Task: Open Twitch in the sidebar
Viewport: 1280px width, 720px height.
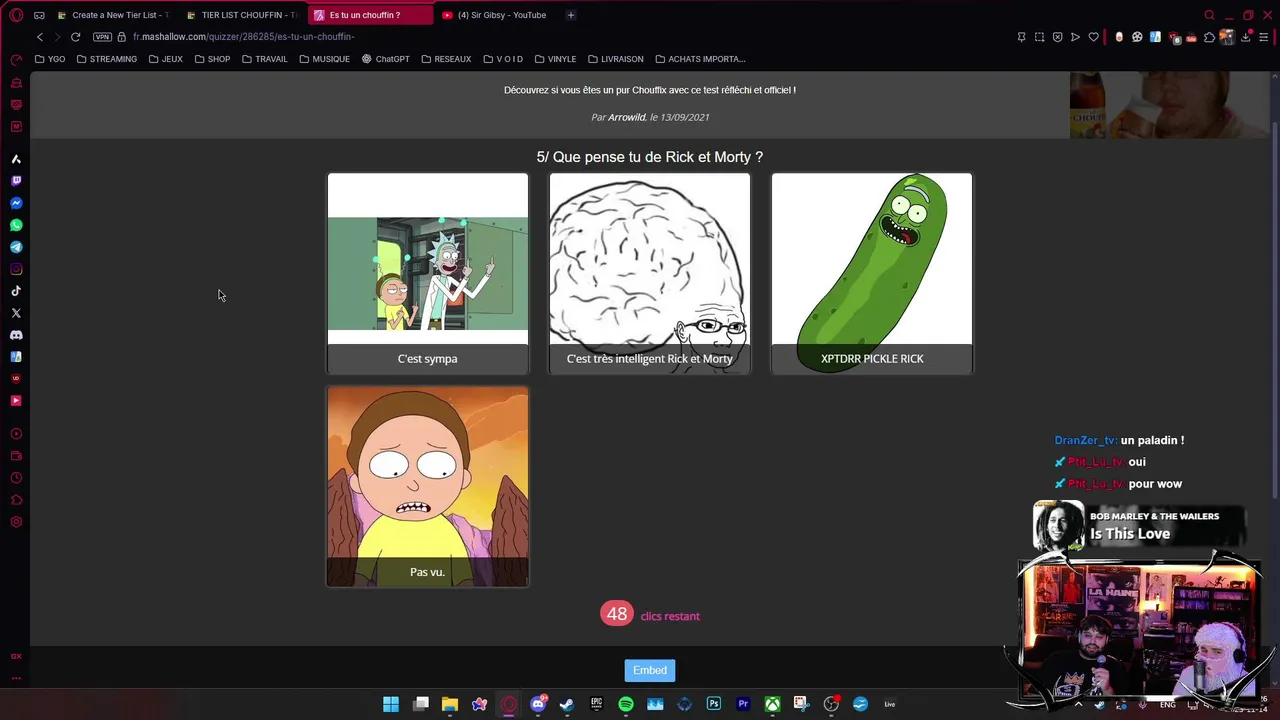Action: (16, 181)
